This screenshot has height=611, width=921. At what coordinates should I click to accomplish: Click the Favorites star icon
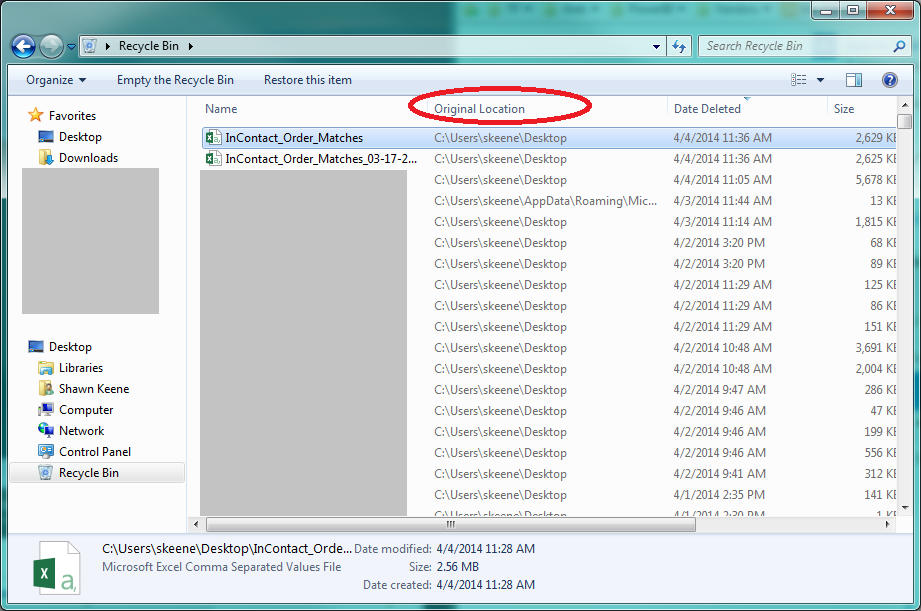pos(36,115)
